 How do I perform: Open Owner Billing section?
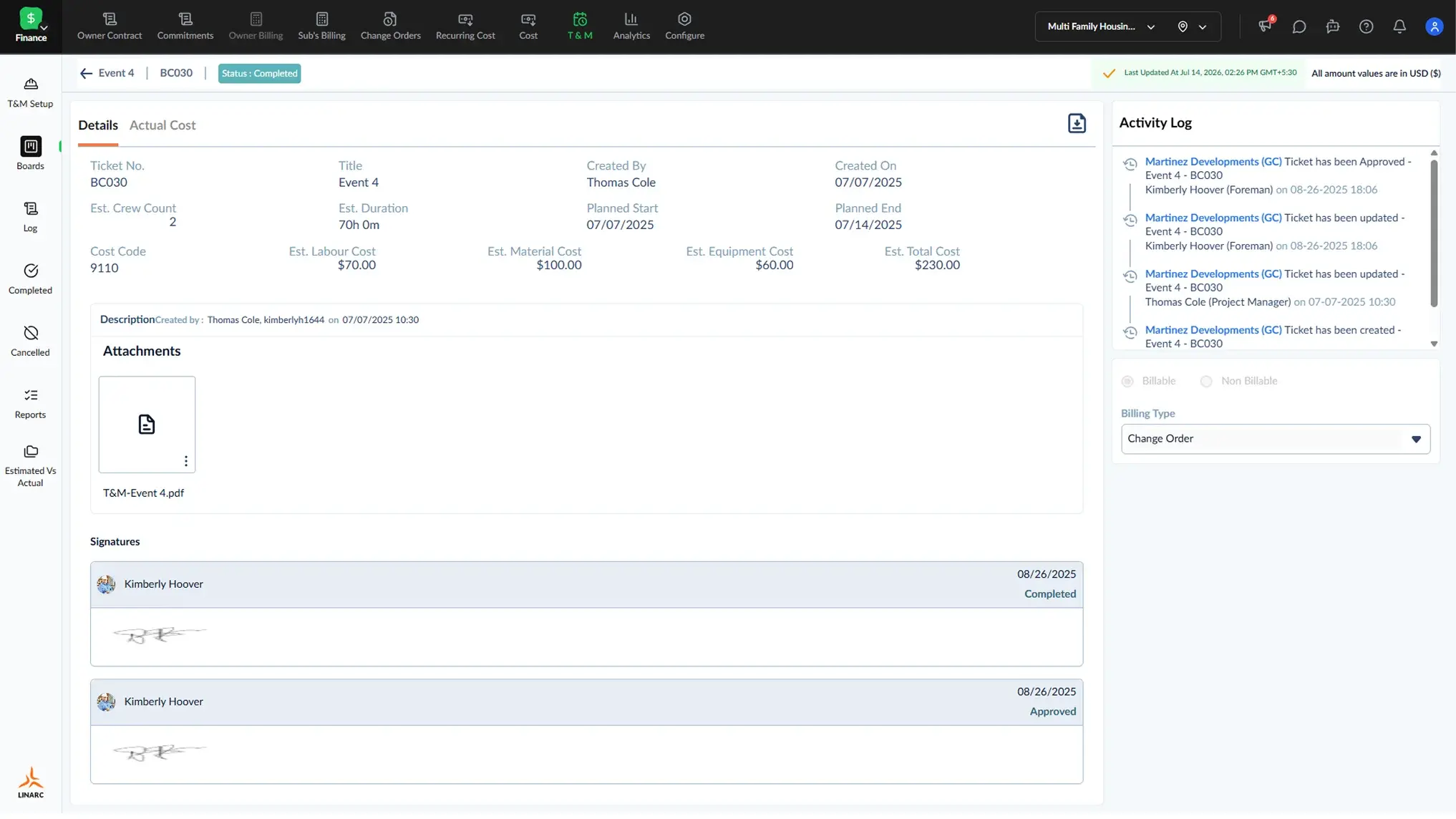256,26
